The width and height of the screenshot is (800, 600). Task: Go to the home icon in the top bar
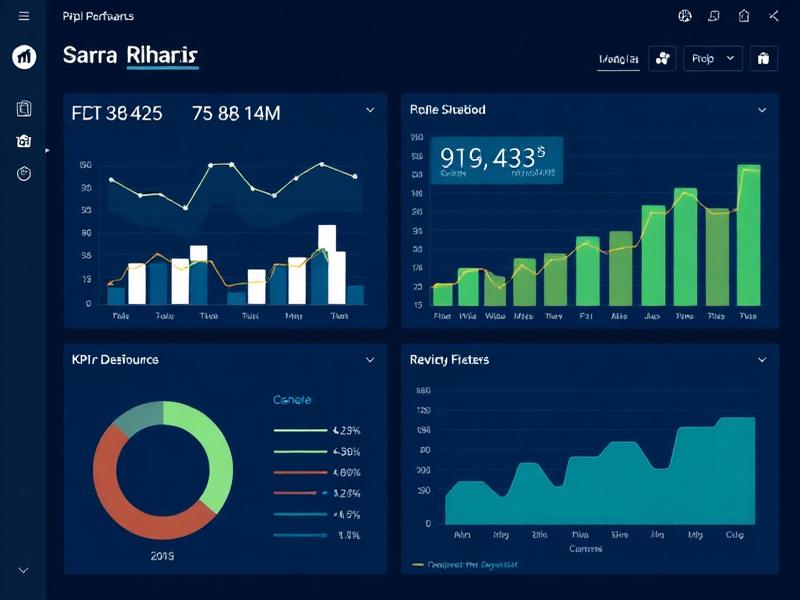(743, 16)
